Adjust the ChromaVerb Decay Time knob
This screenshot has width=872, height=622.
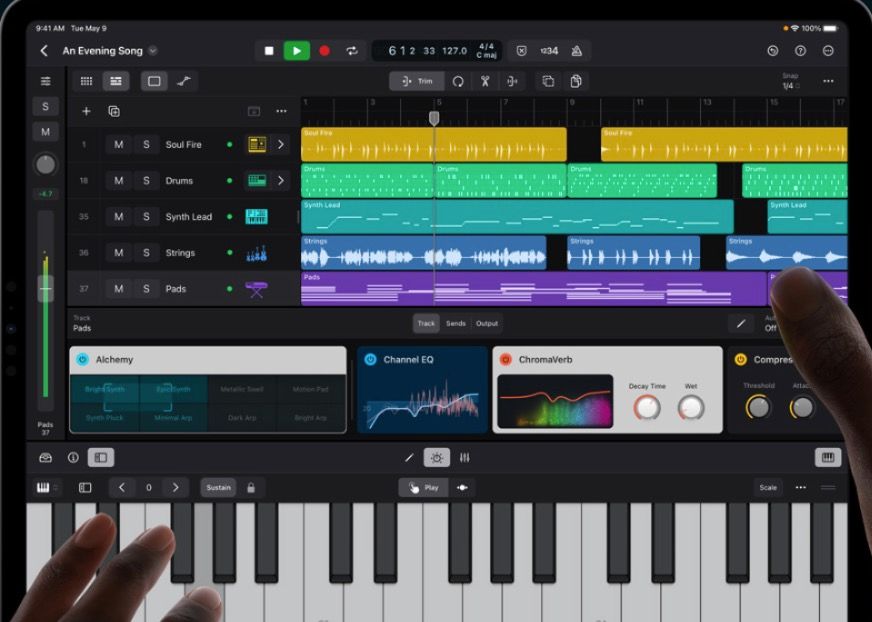click(647, 407)
